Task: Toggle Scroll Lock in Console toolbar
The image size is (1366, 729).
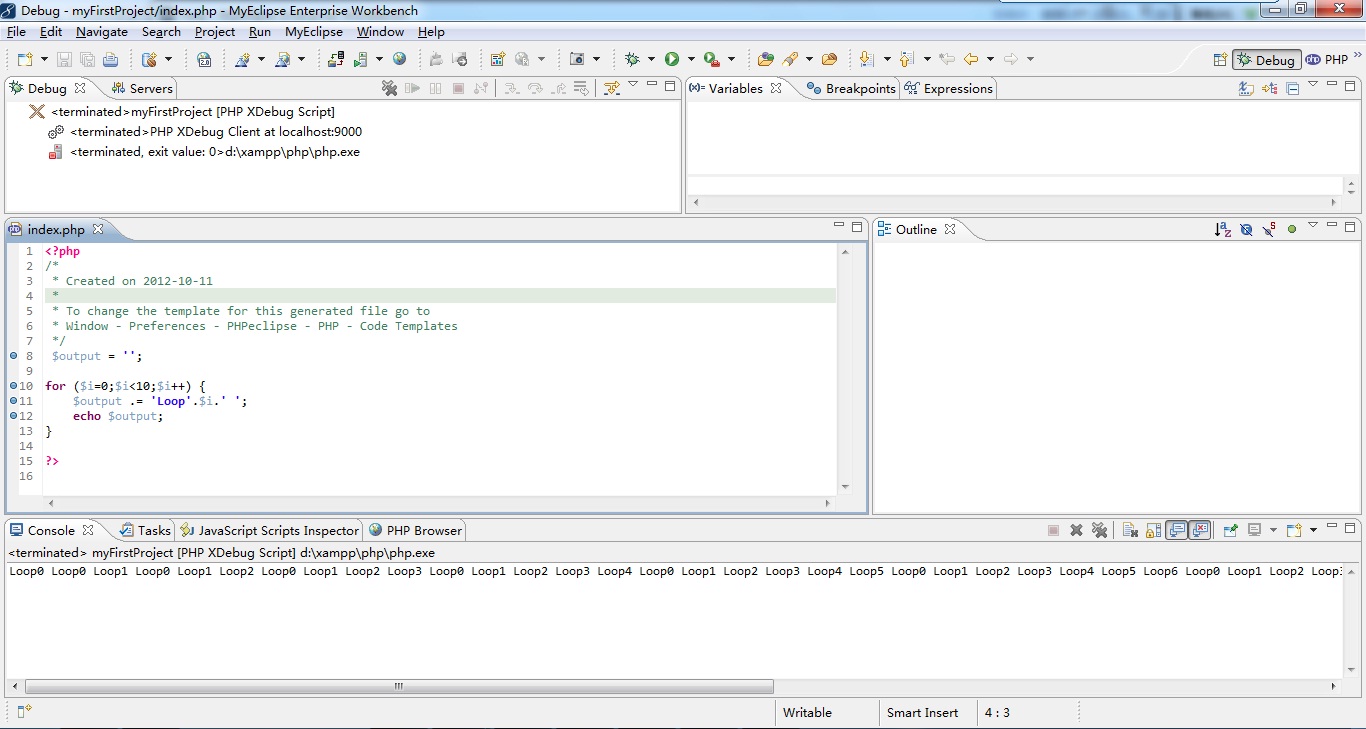Action: [x=1153, y=531]
